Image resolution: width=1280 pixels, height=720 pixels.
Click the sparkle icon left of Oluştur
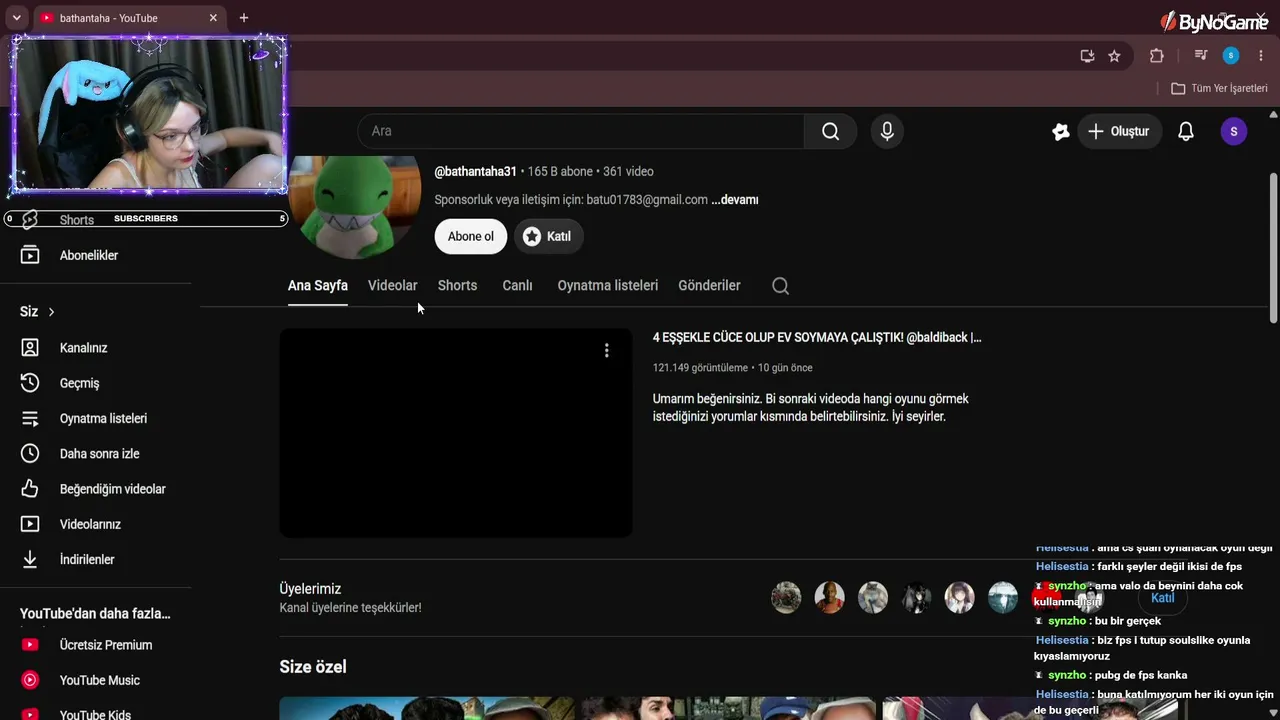pyautogui.click(x=1061, y=131)
